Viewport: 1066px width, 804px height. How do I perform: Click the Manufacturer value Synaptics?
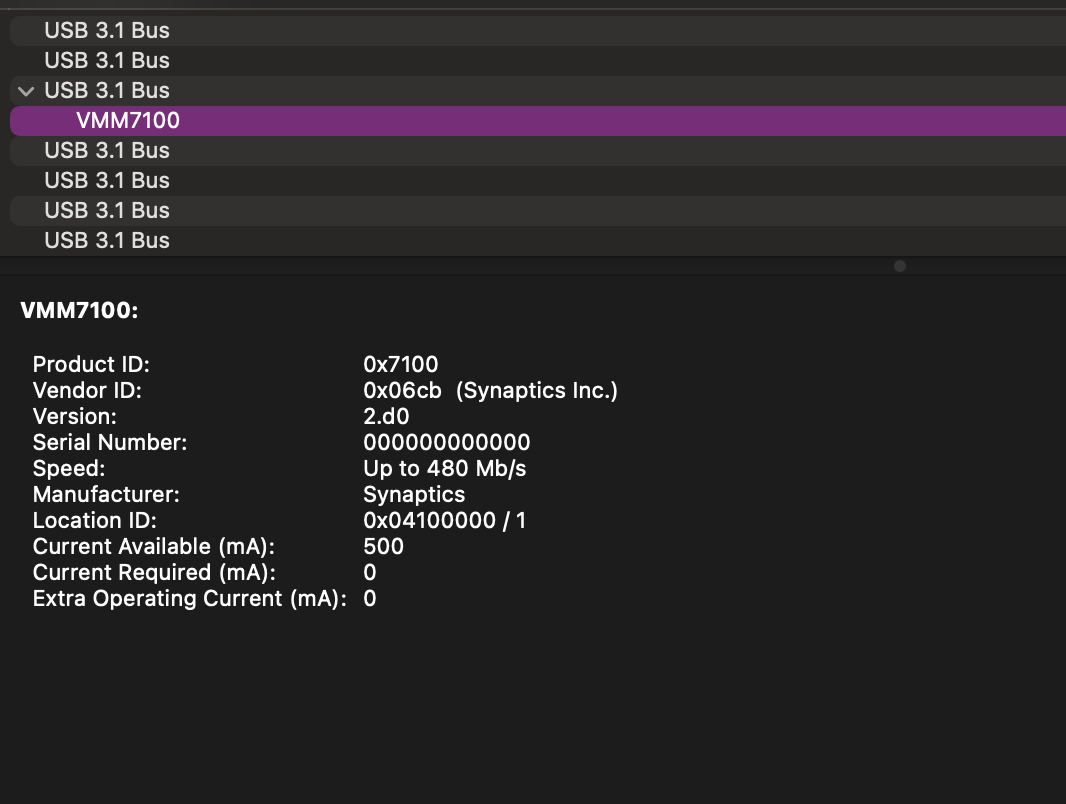pyautogui.click(x=414, y=495)
